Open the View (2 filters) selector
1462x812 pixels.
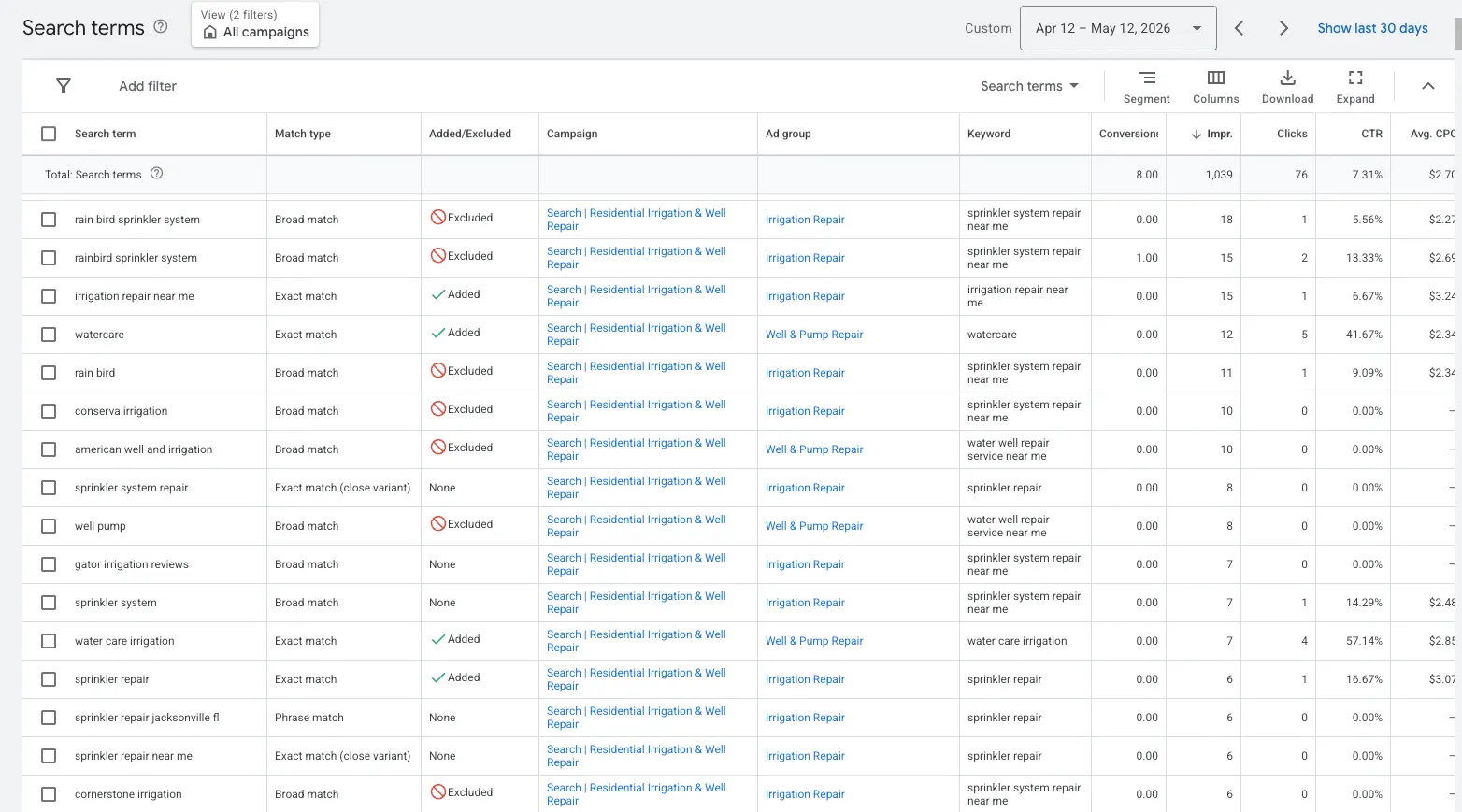point(255,24)
